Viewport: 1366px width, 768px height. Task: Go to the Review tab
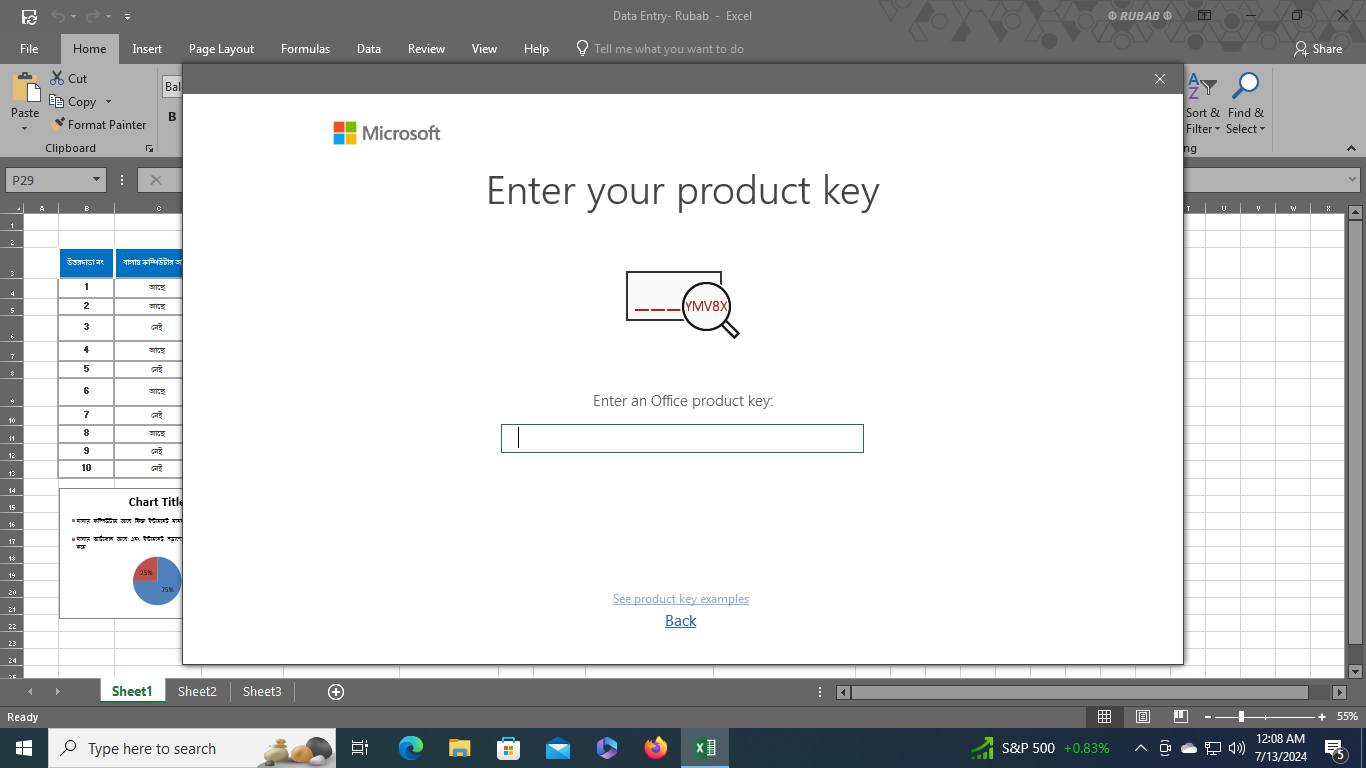coord(426,48)
